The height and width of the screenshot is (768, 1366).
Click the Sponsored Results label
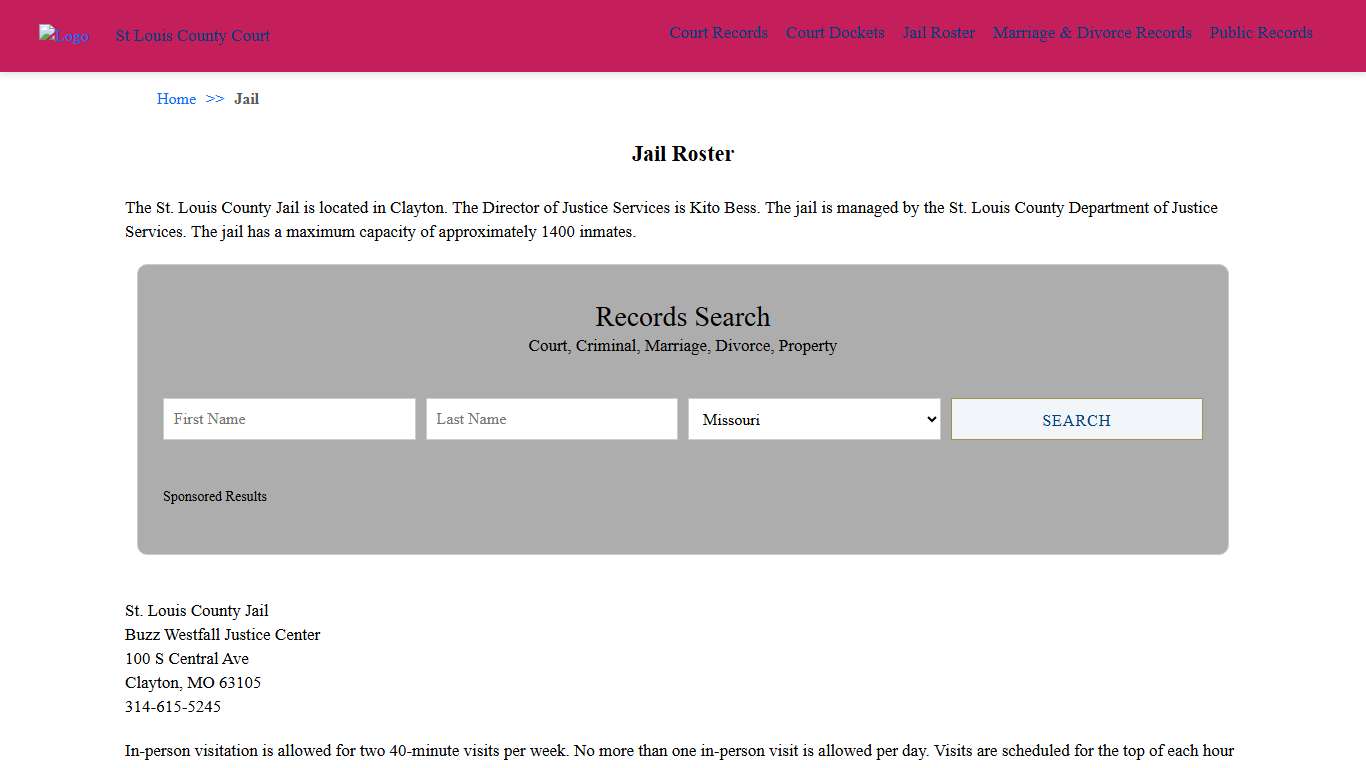[215, 497]
